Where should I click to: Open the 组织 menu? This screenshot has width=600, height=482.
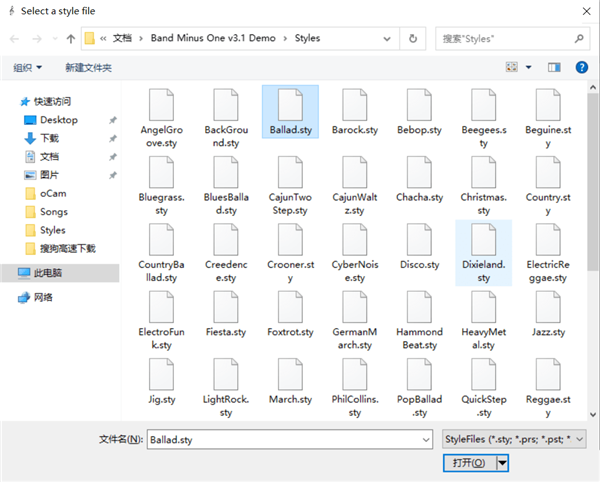pyautogui.click(x=27, y=67)
